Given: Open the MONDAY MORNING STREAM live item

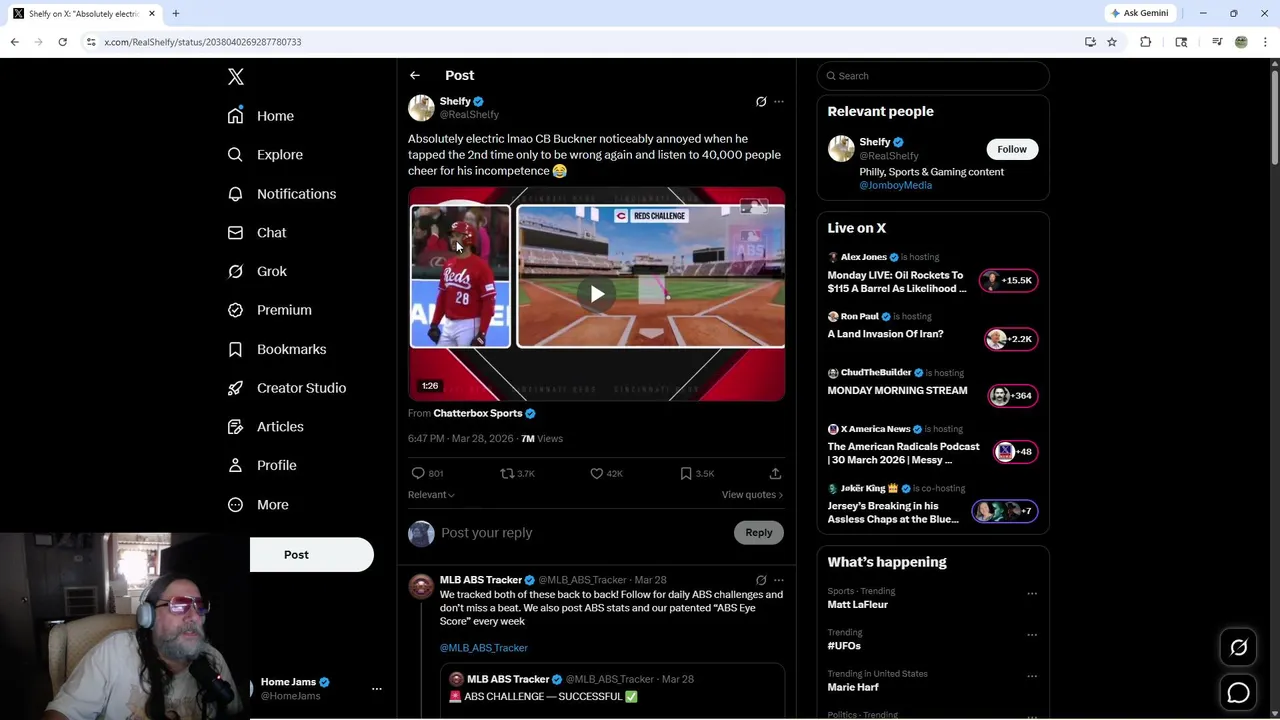Looking at the screenshot, I should point(897,391).
